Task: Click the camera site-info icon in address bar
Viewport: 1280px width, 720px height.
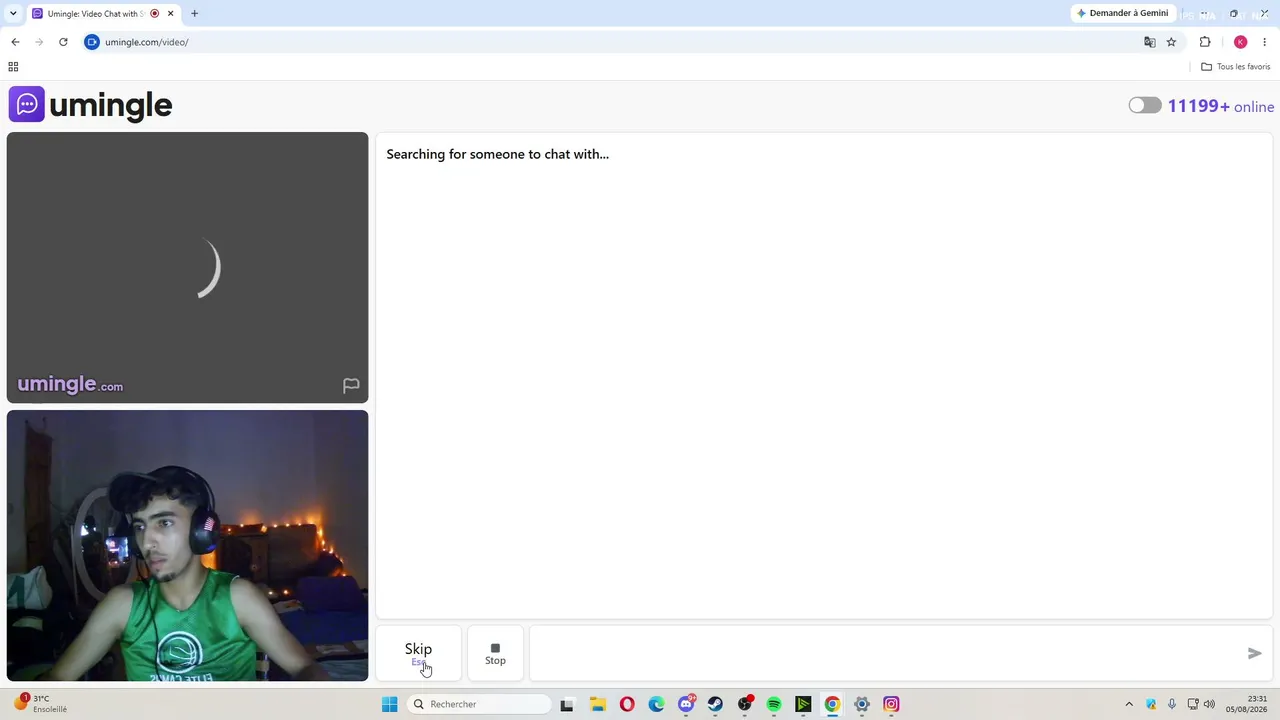Action: [92, 42]
